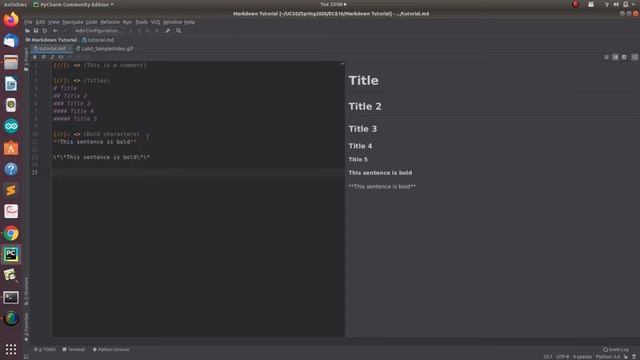Click the cursor position status item
The width and height of the screenshot is (640, 360).
(x=548, y=356)
